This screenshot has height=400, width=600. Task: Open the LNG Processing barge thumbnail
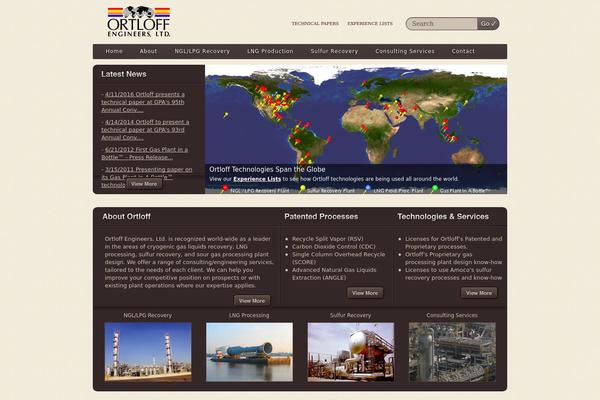point(249,352)
